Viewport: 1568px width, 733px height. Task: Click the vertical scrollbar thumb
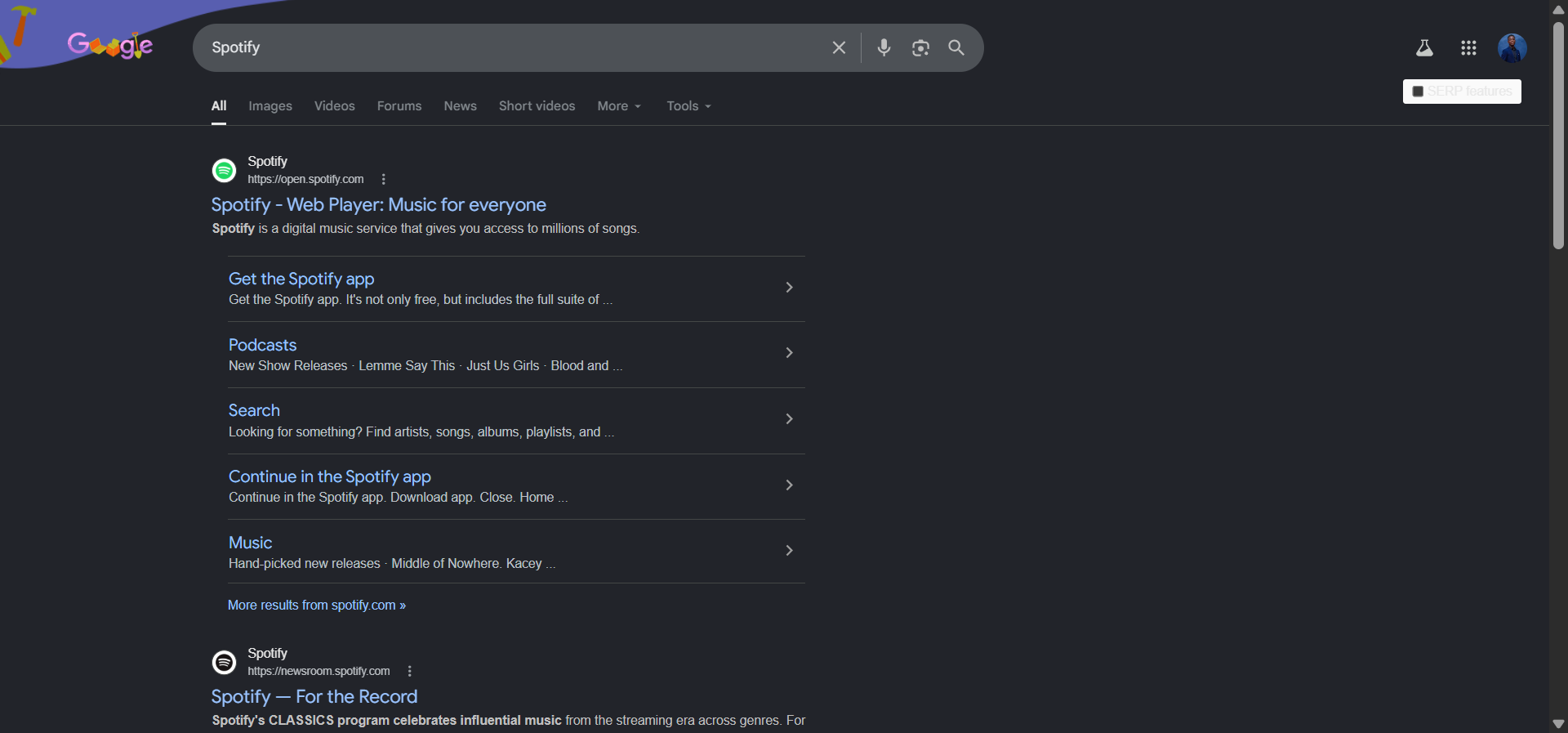[x=1558, y=135]
